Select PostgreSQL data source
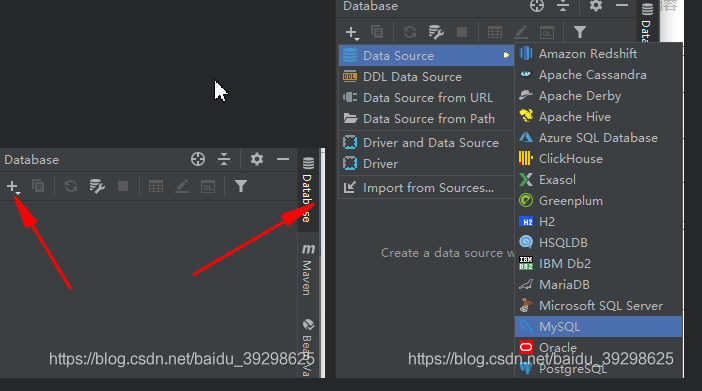This screenshot has width=702, height=391. pos(599,369)
